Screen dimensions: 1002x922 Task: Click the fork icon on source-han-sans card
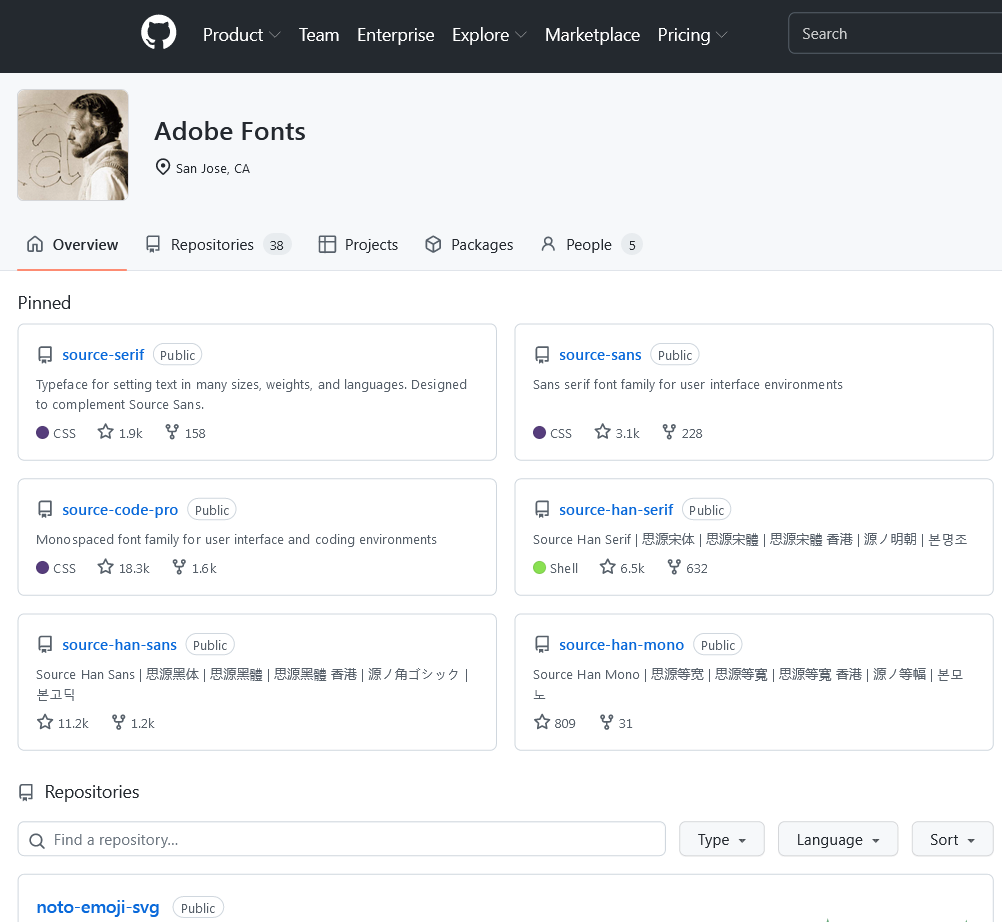[118, 722]
